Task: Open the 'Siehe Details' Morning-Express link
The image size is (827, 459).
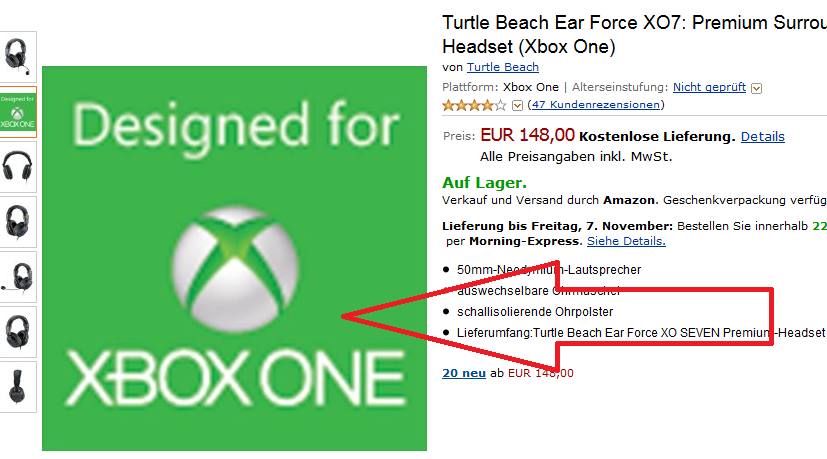Action: (x=626, y=241)
